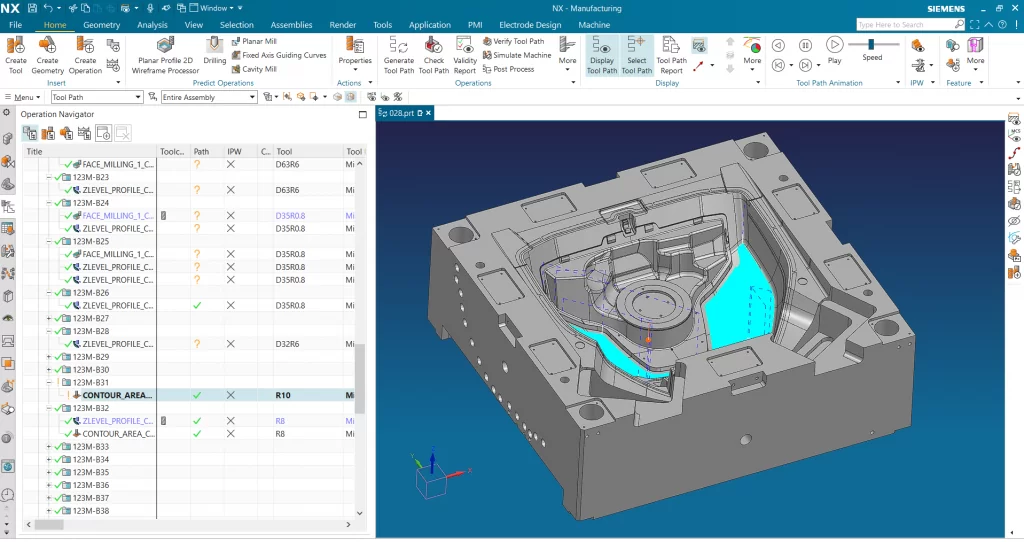Screen dimensions: 1024x542
Task: Click Fixed Axis Guiding Curves
Action: [x=279, y=55]
